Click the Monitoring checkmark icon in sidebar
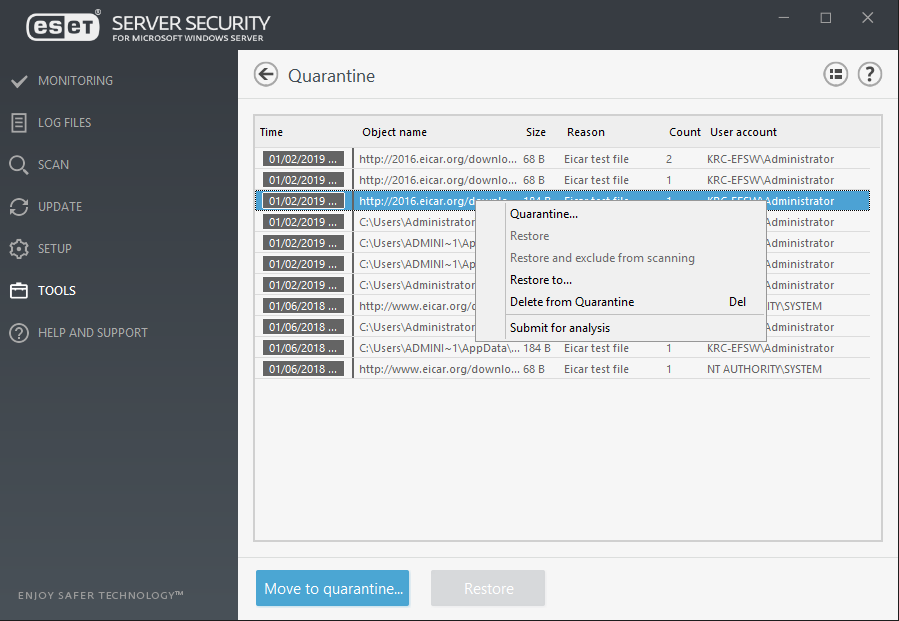Image resolution: width=899 pixels, height=621 pixels. tap(19, 81)
